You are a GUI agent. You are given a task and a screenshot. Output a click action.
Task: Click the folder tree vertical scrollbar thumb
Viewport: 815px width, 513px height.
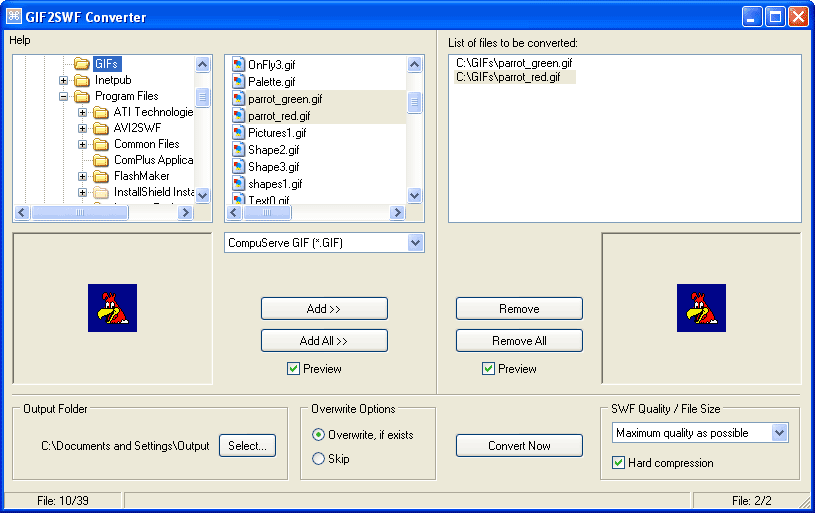203,97
